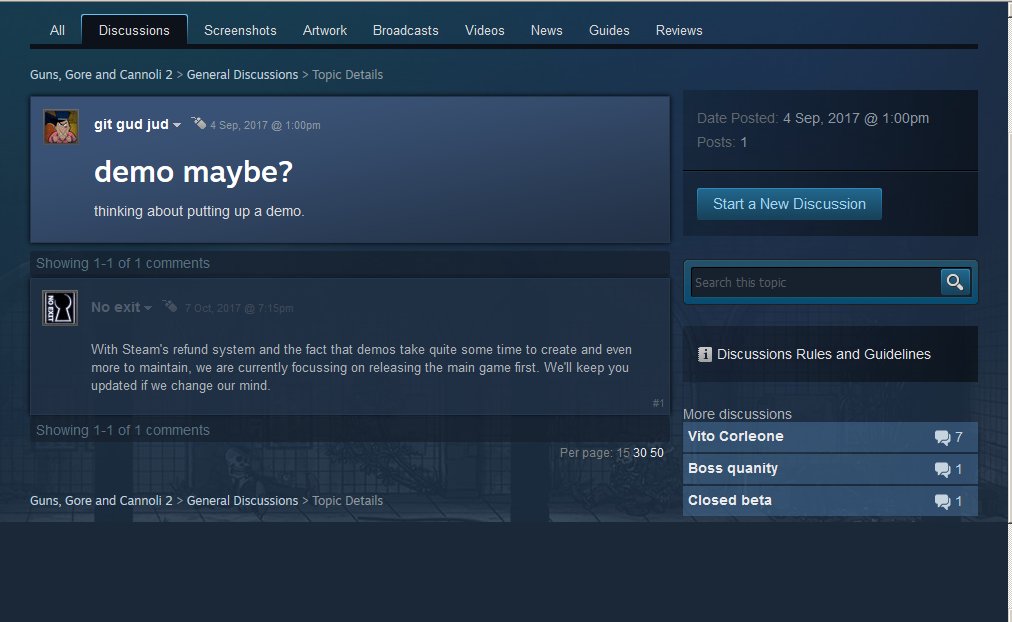This screenshot has height=622, width=1012.
Task: Click the developer badge icon beside No exit
Action: [170, 305]
